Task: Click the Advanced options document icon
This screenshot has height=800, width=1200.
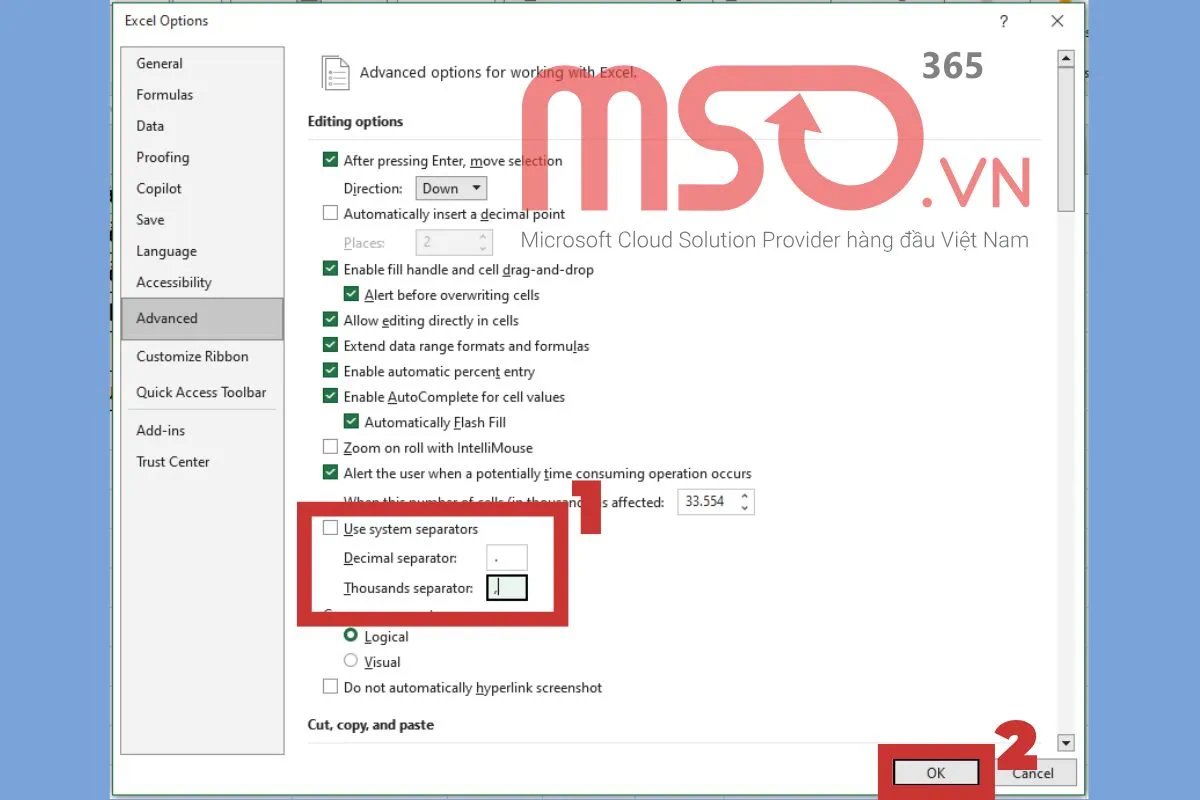Action: tap(335, 73)
